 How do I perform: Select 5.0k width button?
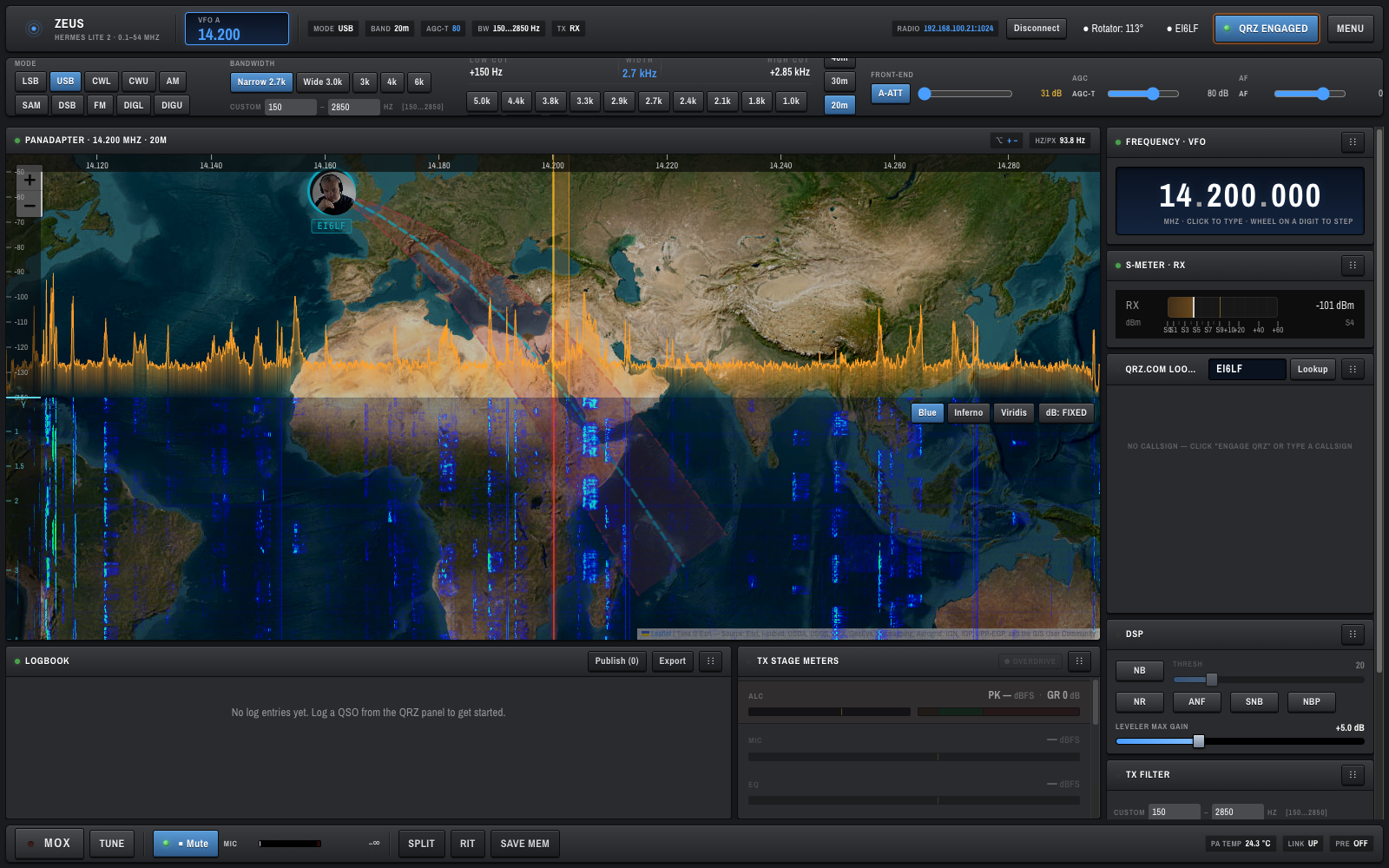coord(482,102)
